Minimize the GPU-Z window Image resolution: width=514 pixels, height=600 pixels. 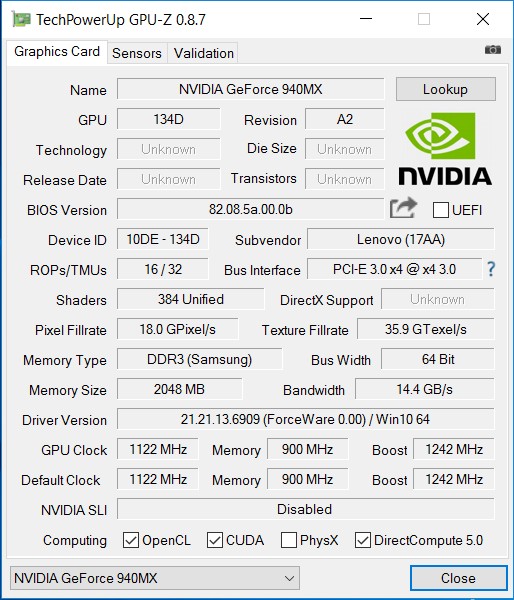pyautogui.click(x=366, y=19)
